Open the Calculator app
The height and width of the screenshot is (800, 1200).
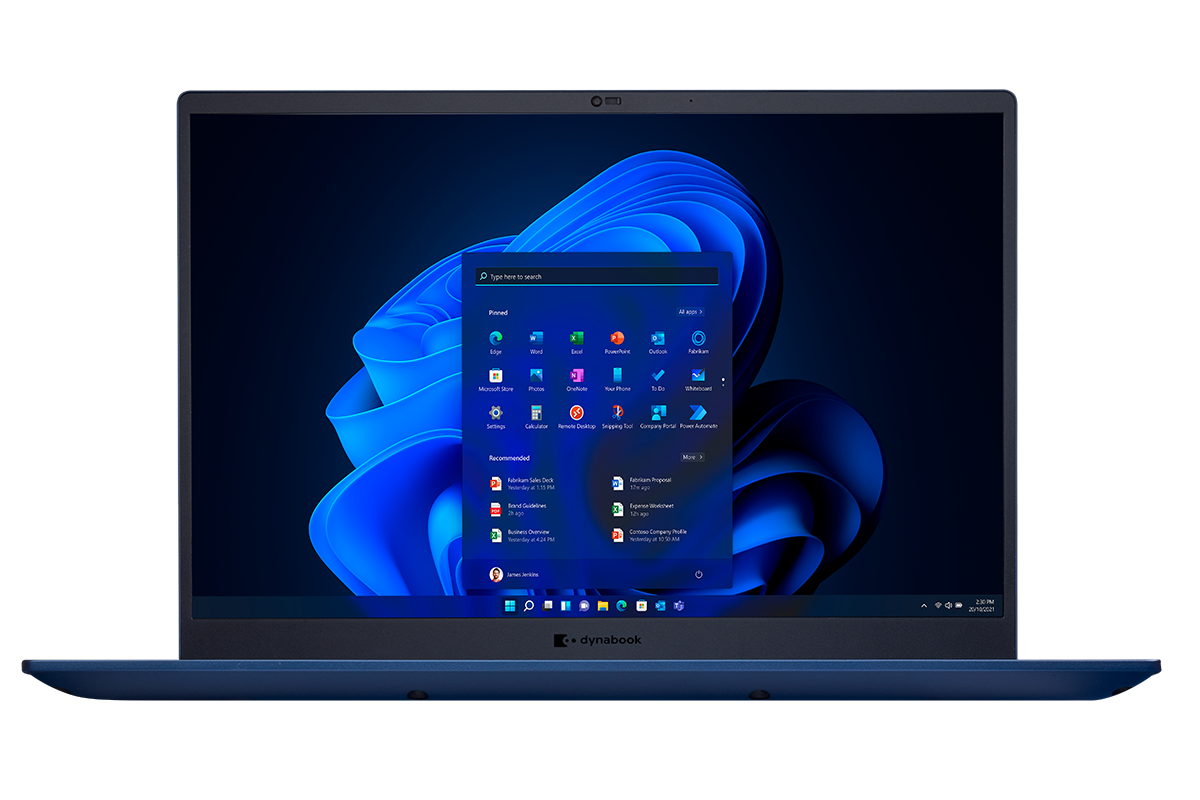click(536, 413)
